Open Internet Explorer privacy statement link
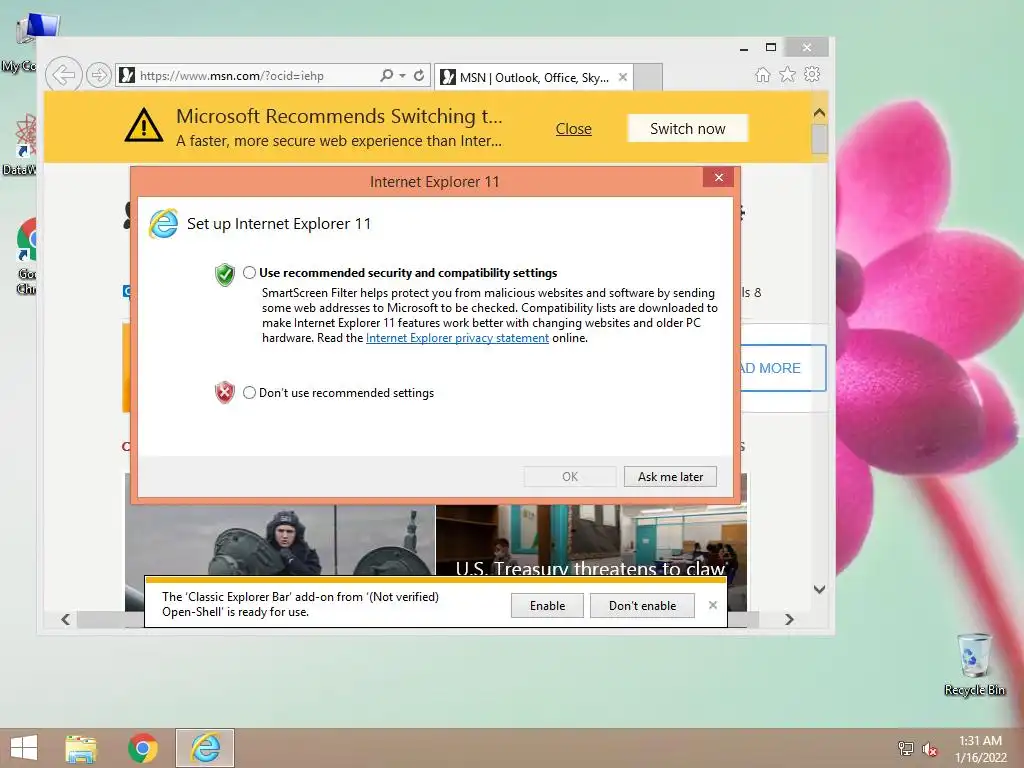Image resolution: width=1024 pixels, height=768 pixels. click(x=457, y=338)
